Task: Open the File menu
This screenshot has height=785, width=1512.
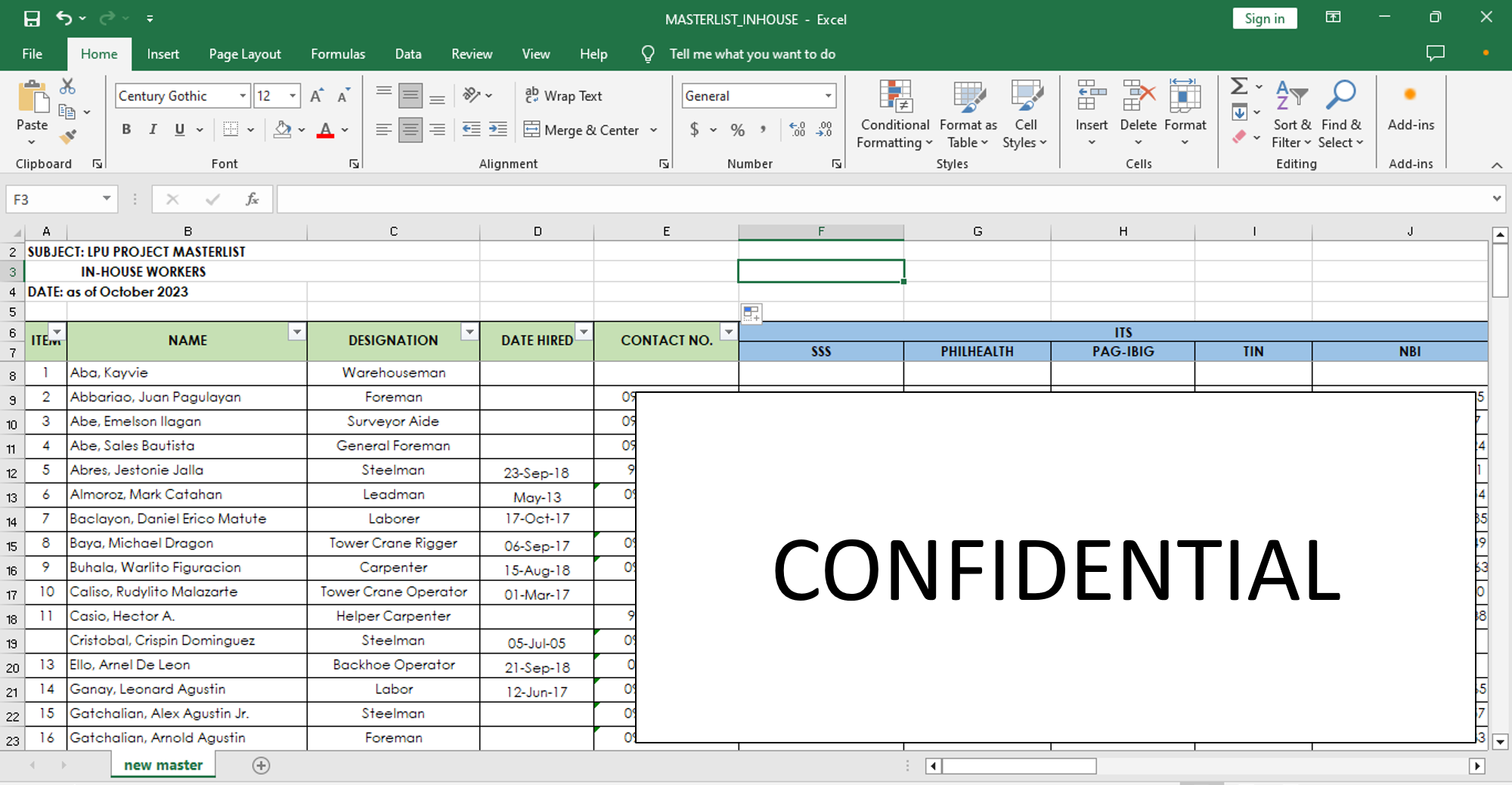Action: [33, 54]
